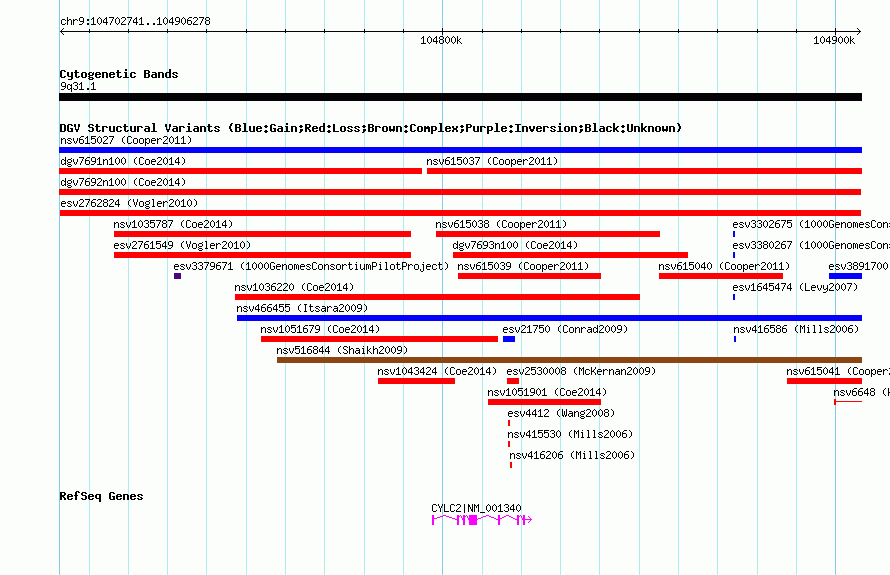This screenshot has height=575, width=890.
Task: Click the nsv416586 (Mills2006) label
Action: coord(796,329)
